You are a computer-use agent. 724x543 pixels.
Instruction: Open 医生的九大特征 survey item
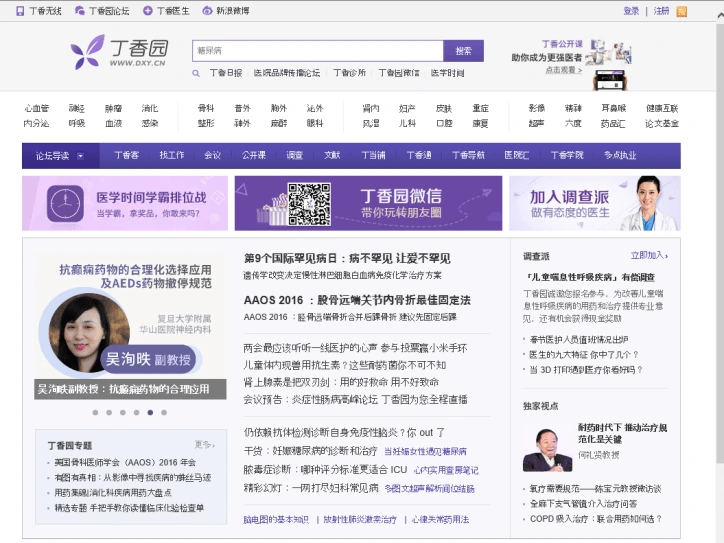(x=584, y=355)
